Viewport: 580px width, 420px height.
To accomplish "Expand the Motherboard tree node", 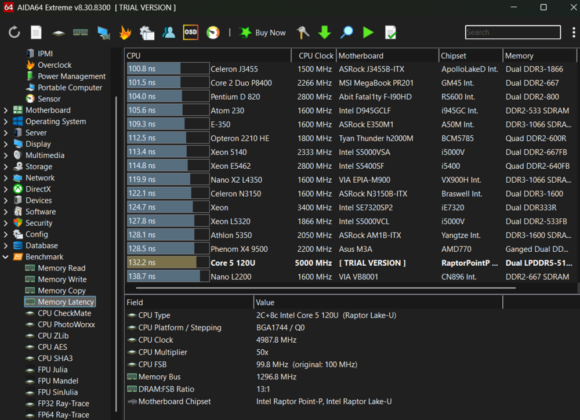I will 6,110.
